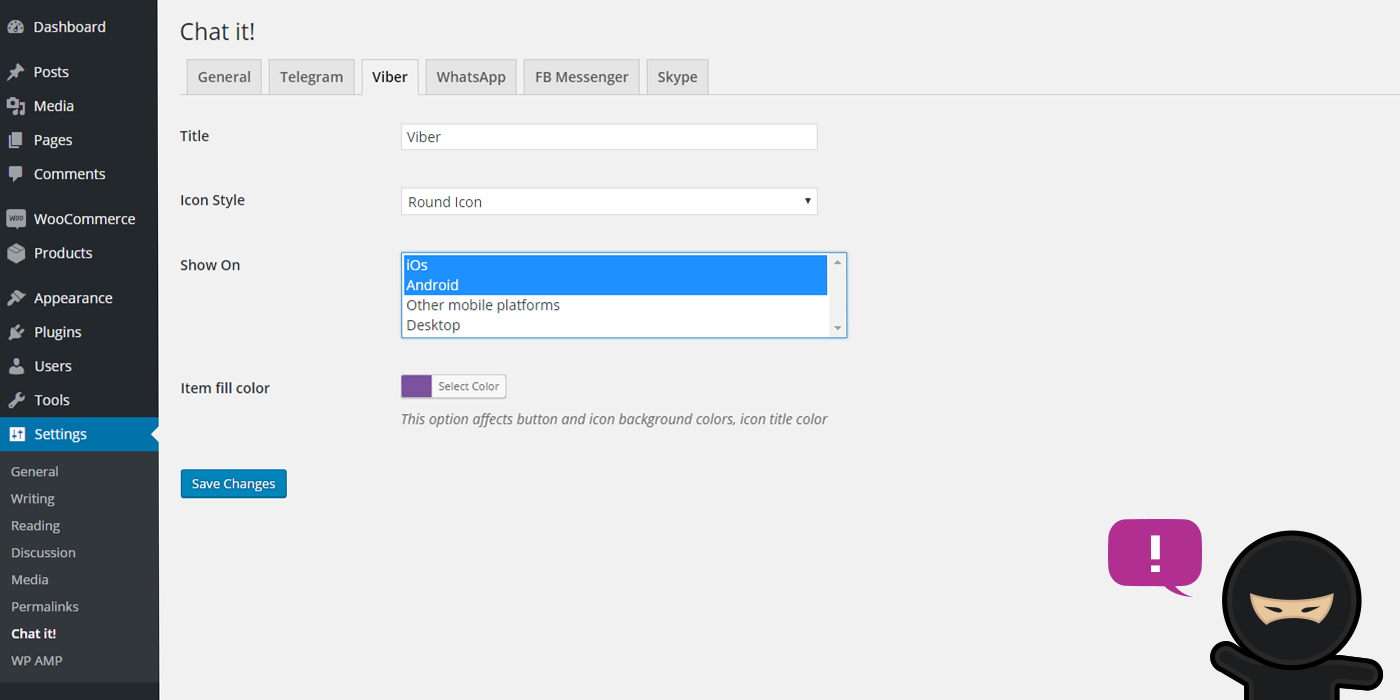
Task: Click the Show On list up arrow
Action: [838, 262]
